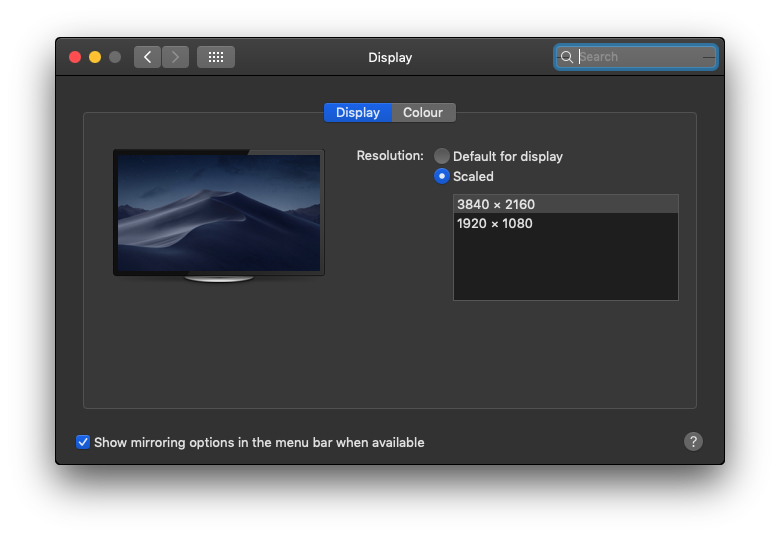
Task: Show all preferences via the grid icon
Action: [216, 57]
